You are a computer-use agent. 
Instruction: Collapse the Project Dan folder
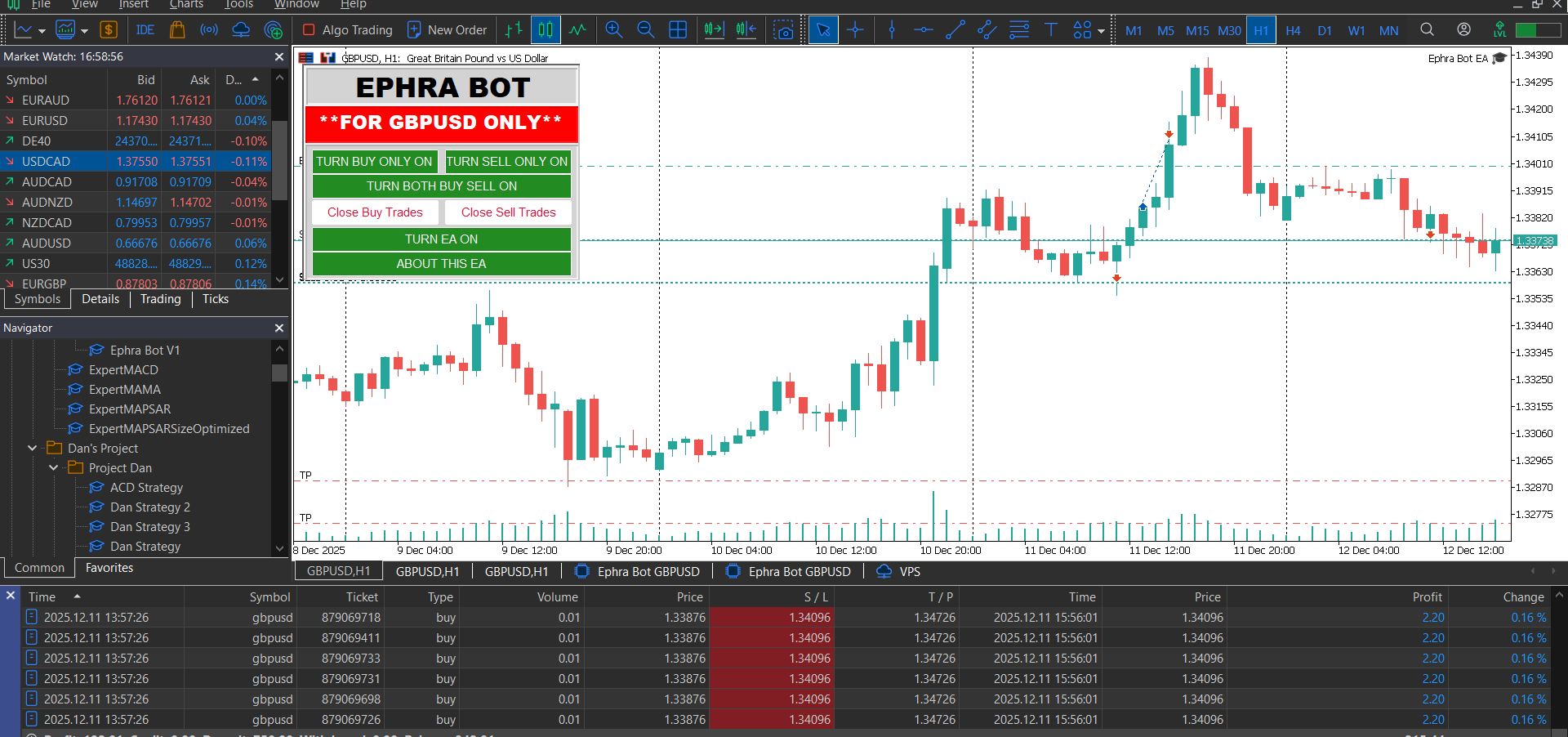point(54,467)
